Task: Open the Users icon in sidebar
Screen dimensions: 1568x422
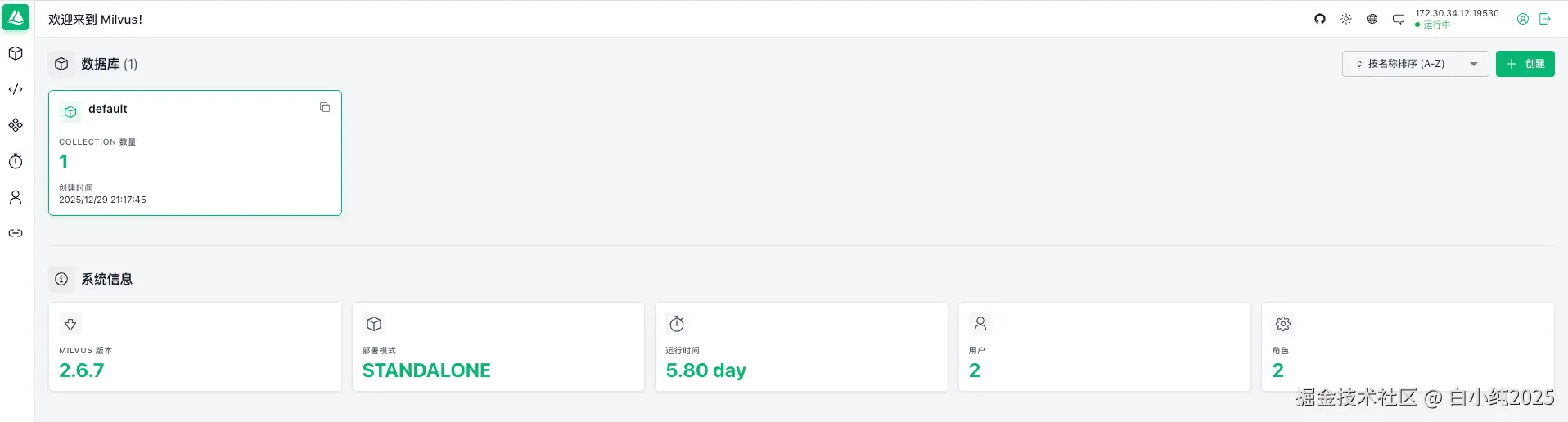Action: click(16, 197)
